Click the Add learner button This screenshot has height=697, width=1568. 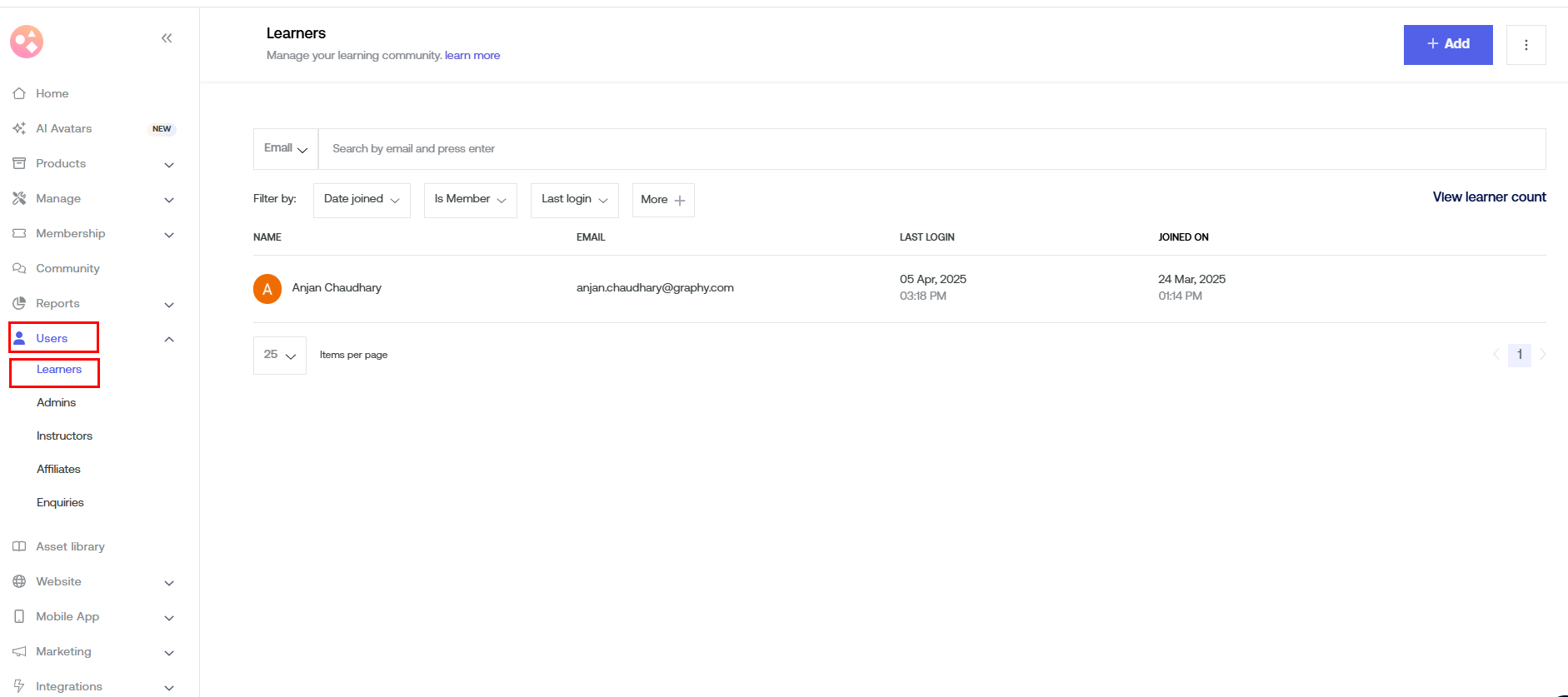(x=1447, y=44)
